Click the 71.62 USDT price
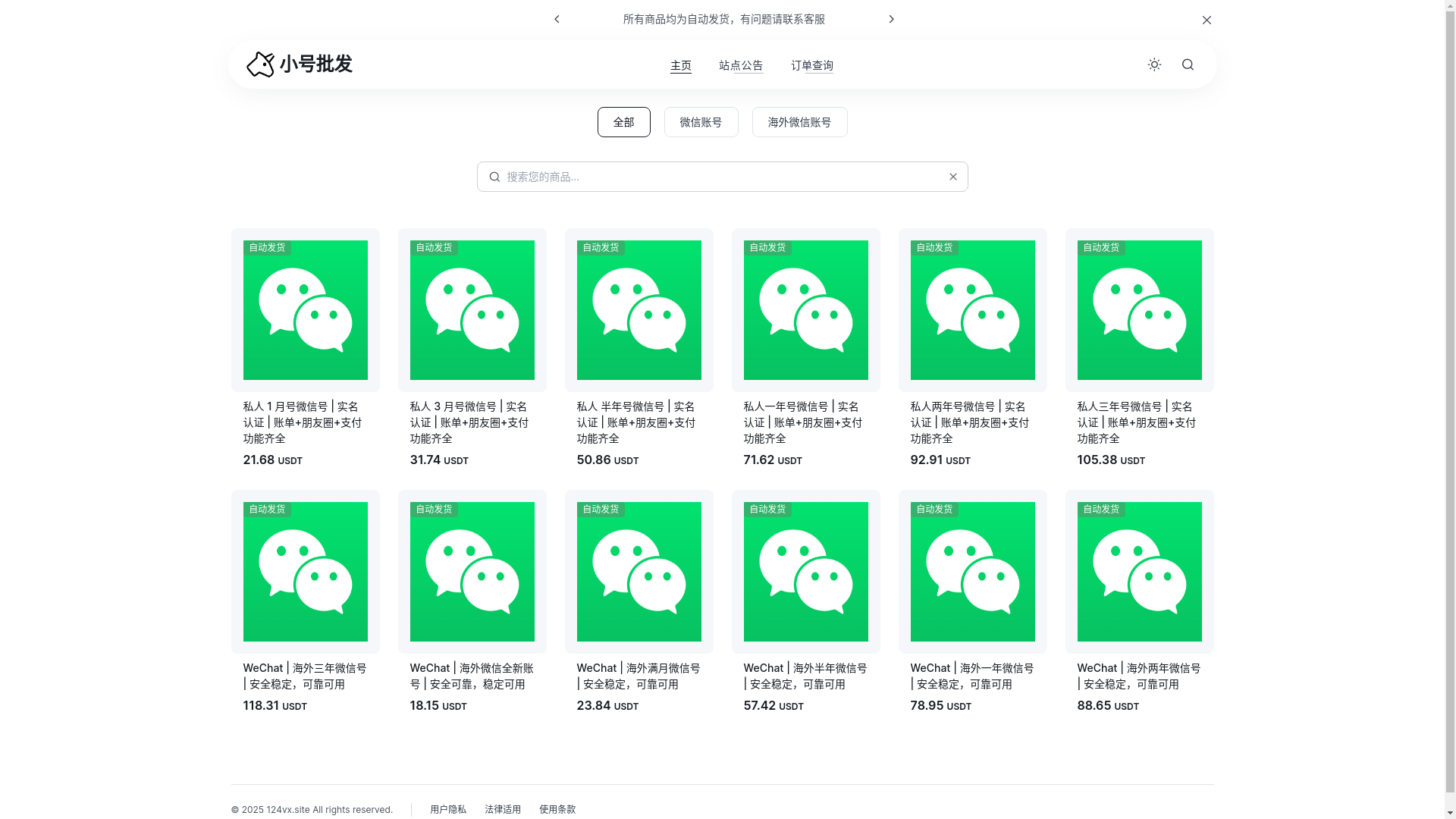The width and height of the screenshot is (1456, 819). [773, 460]
